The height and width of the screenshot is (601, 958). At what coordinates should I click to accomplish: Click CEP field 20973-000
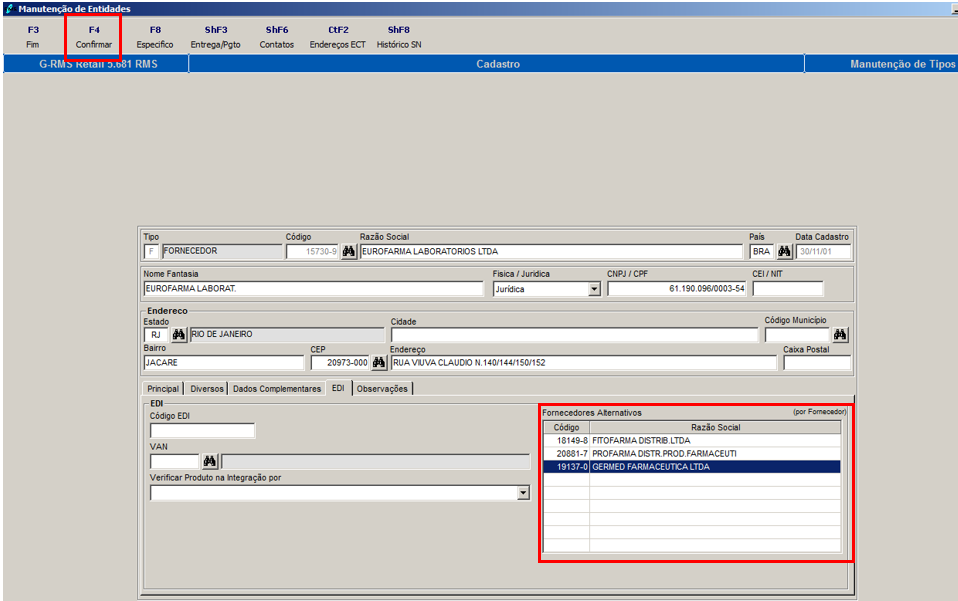pyautogui.click(x=340, y=363)
